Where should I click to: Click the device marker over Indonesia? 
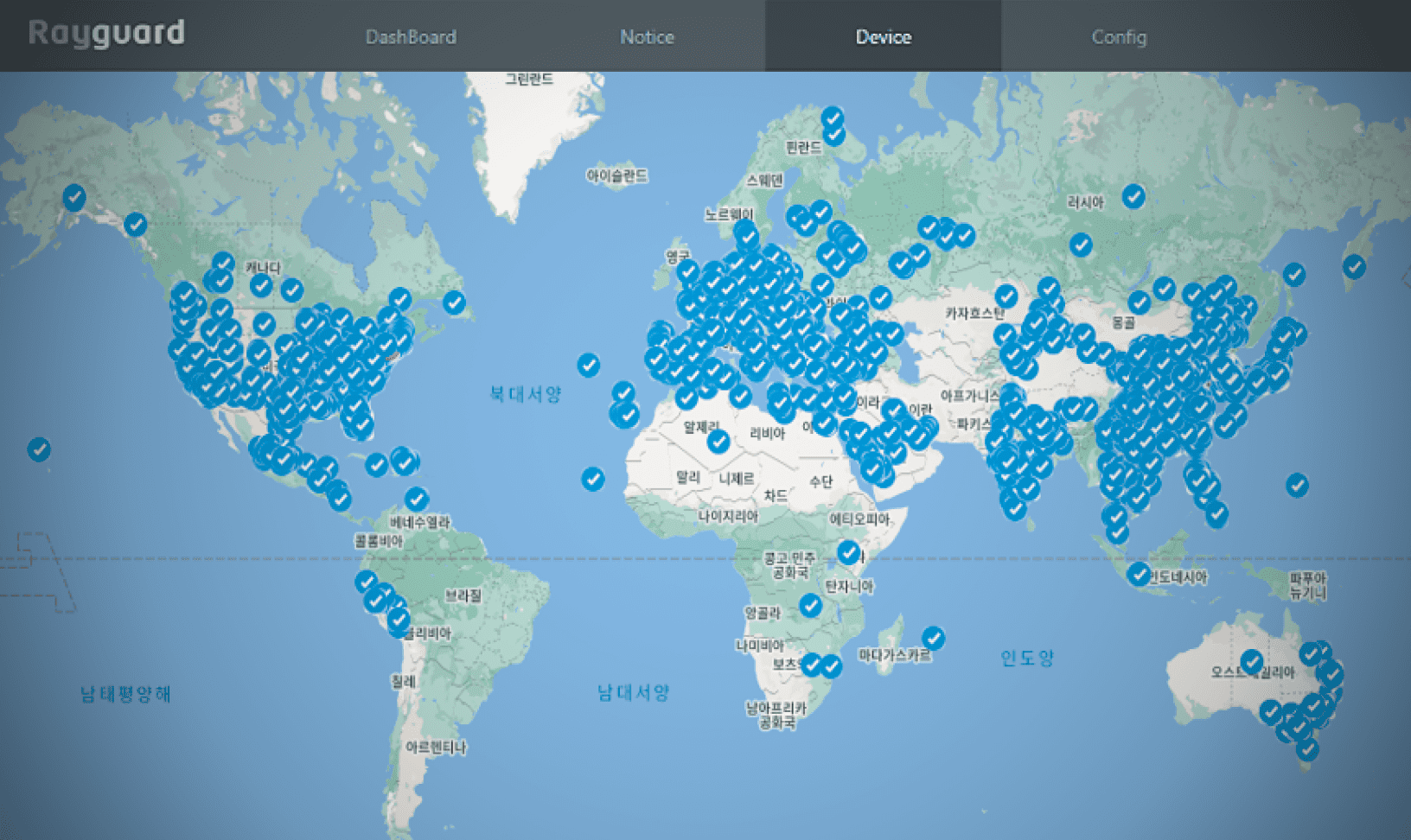point(1139,572)
